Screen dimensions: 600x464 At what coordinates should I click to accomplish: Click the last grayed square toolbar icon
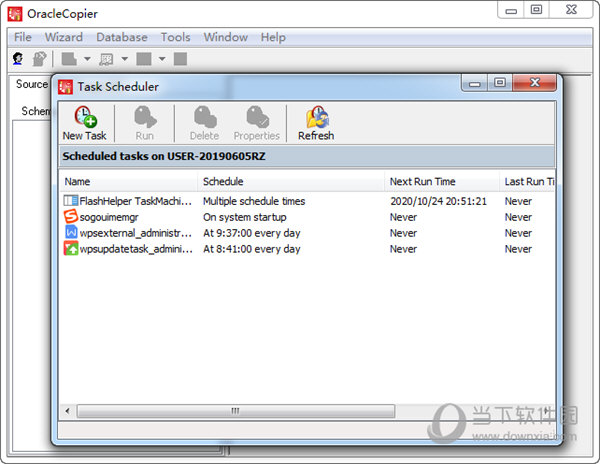point(180,59)
